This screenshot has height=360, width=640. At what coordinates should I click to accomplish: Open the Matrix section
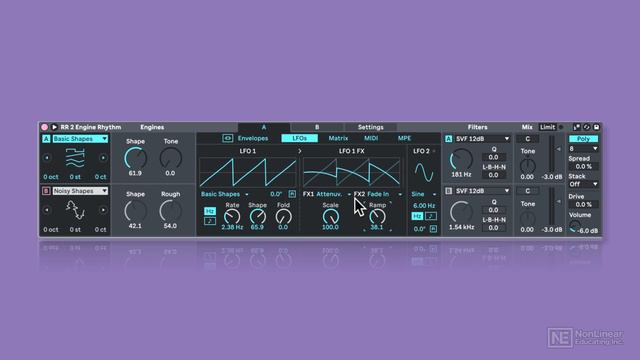(338, 138)
